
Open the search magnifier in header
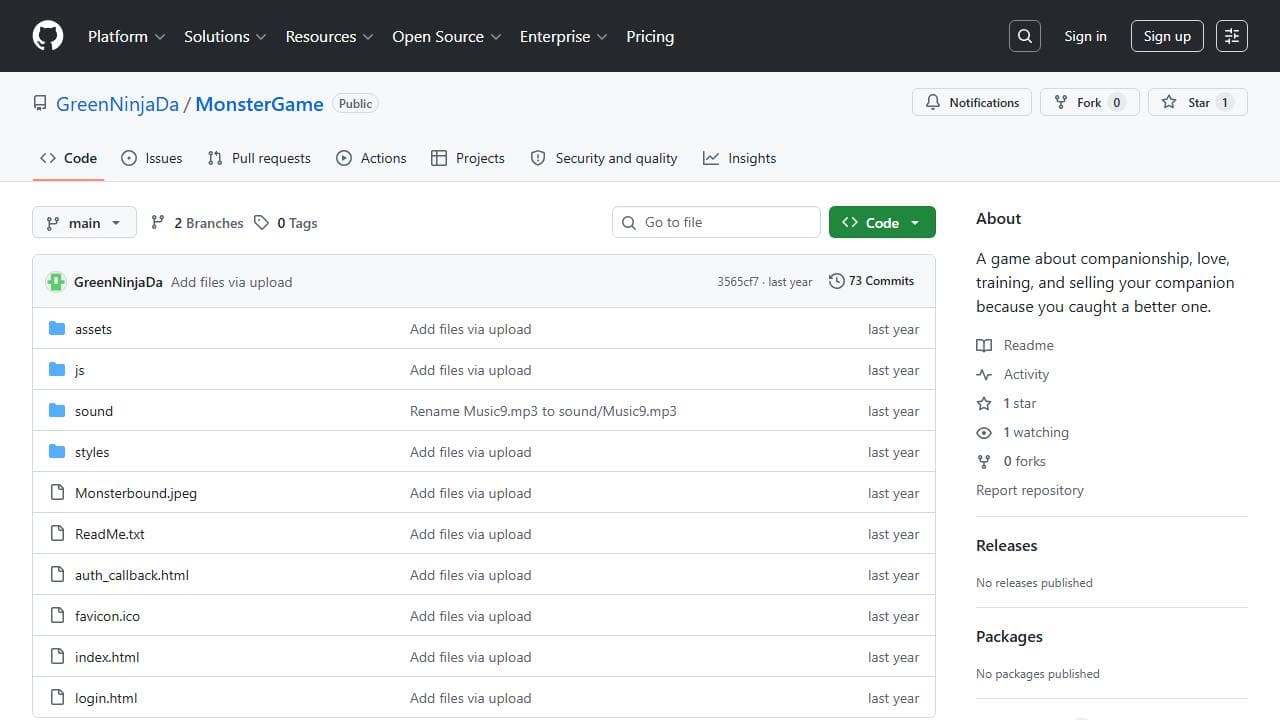(x=1025, y=36)
